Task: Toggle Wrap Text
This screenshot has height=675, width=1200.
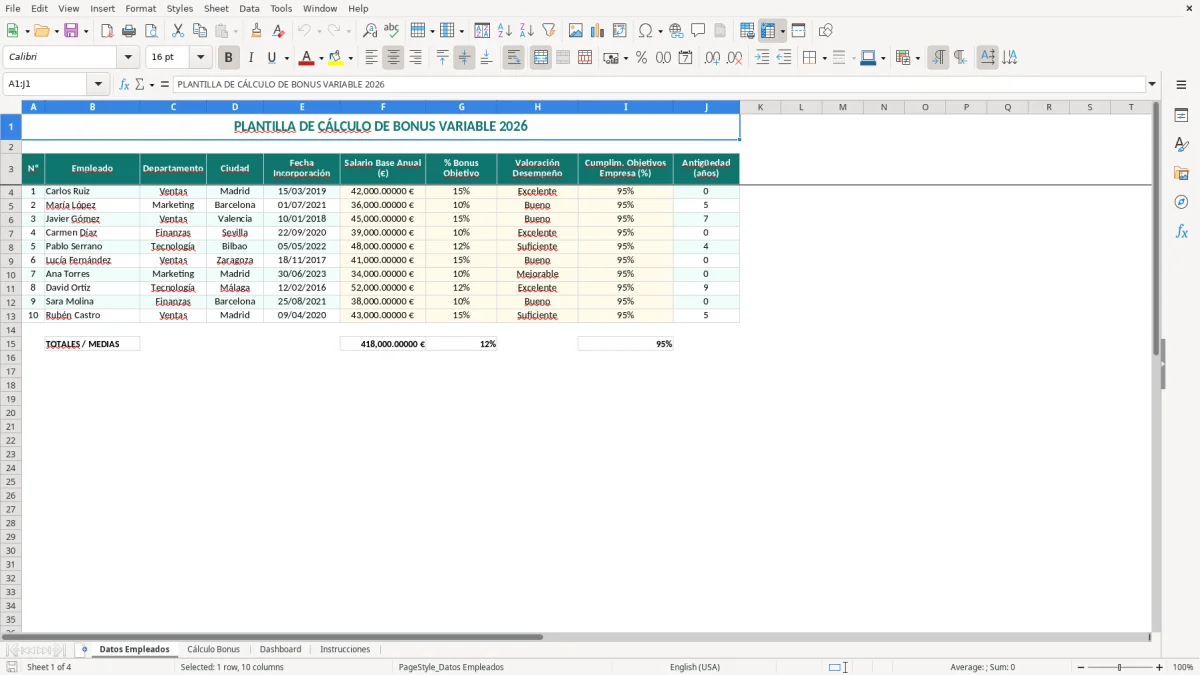Action: pyautogui.click(x=514, y=58)
